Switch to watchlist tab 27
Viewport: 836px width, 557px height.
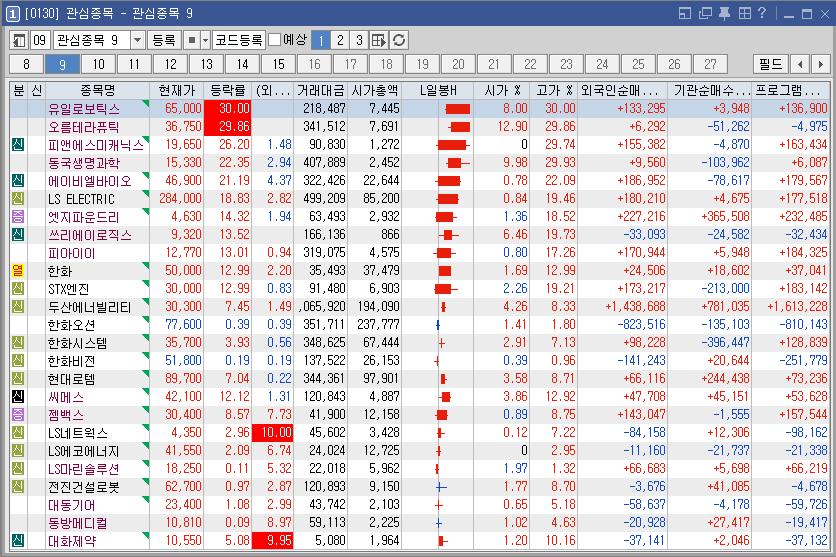click(710, 64)
